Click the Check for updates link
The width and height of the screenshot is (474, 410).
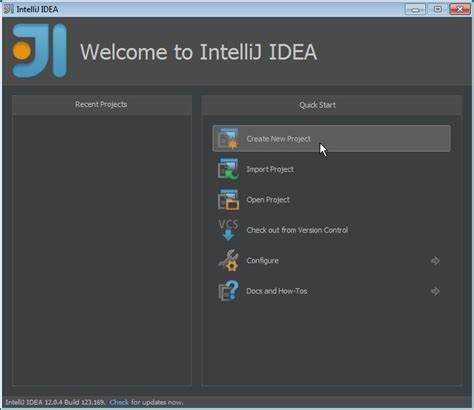(119, 402)
